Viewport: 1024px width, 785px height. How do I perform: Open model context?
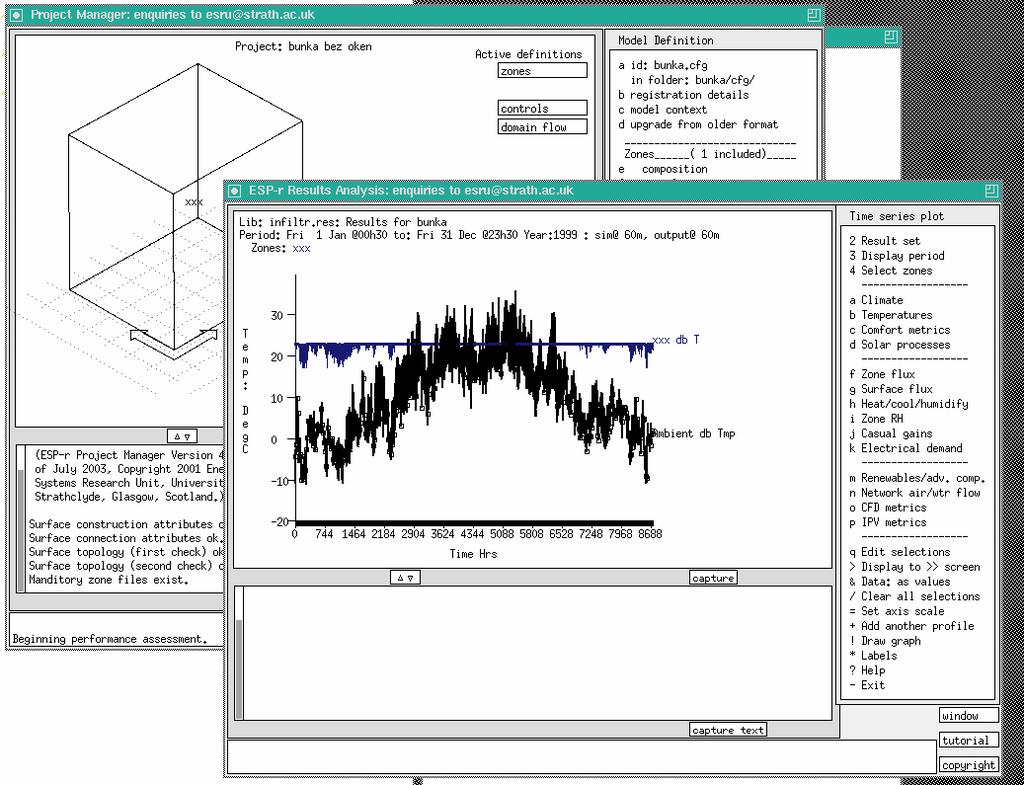[662, 110]
